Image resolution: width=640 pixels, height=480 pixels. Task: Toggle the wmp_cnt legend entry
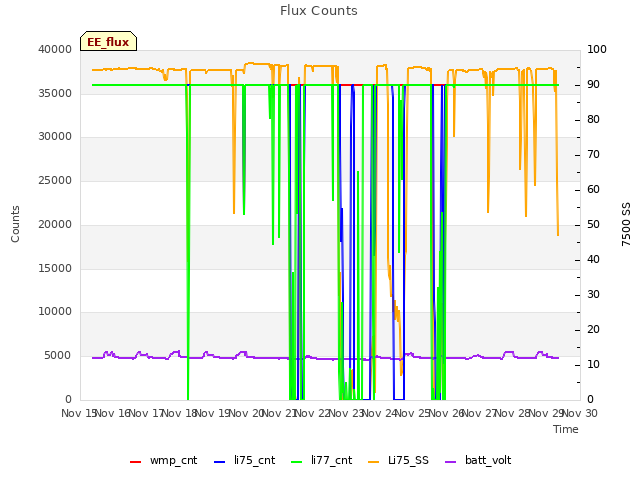tap(163, 460)
